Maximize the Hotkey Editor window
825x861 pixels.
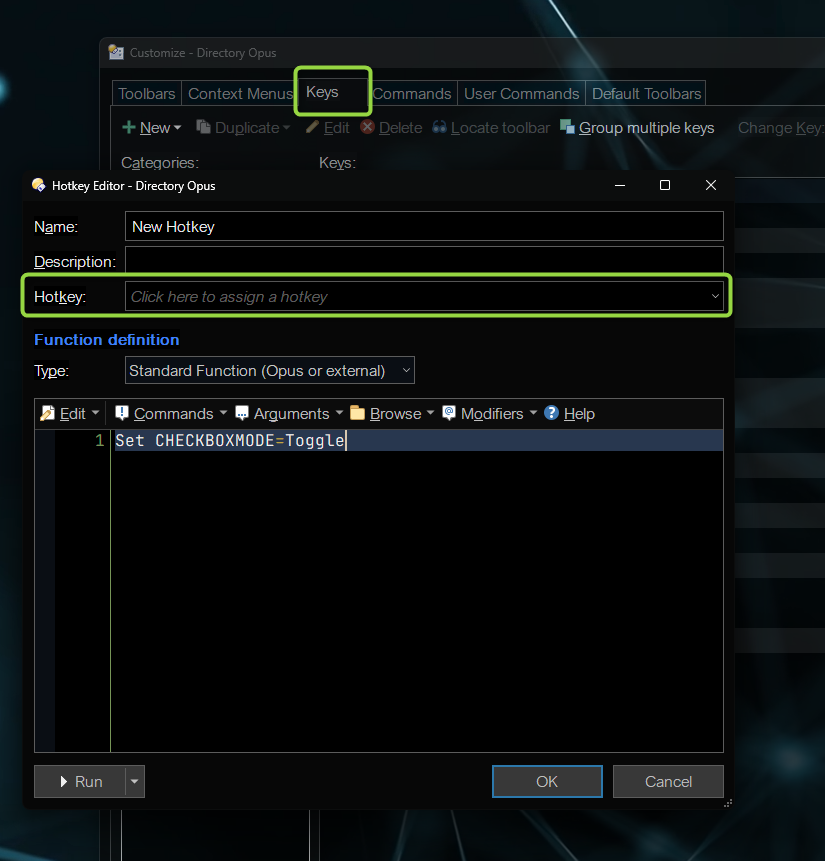tap(665, 185)
